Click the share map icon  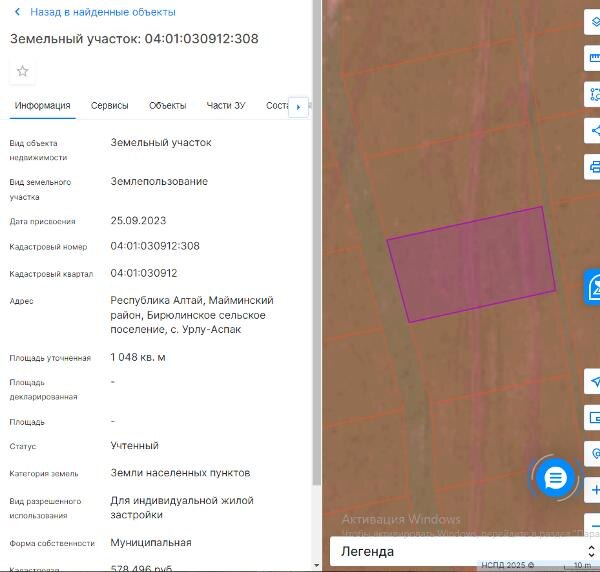pos(593,130)
